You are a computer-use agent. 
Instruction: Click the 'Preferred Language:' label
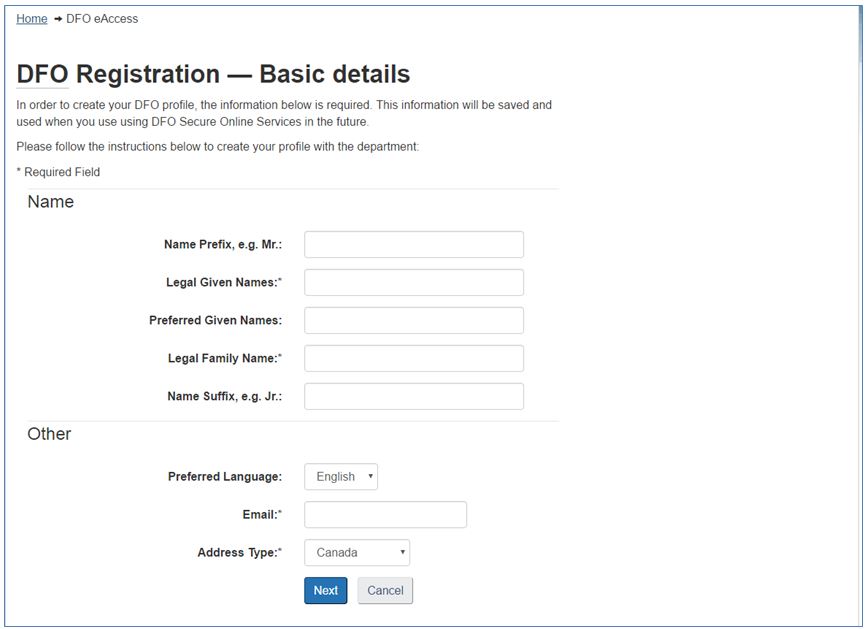tap(225, 477)
